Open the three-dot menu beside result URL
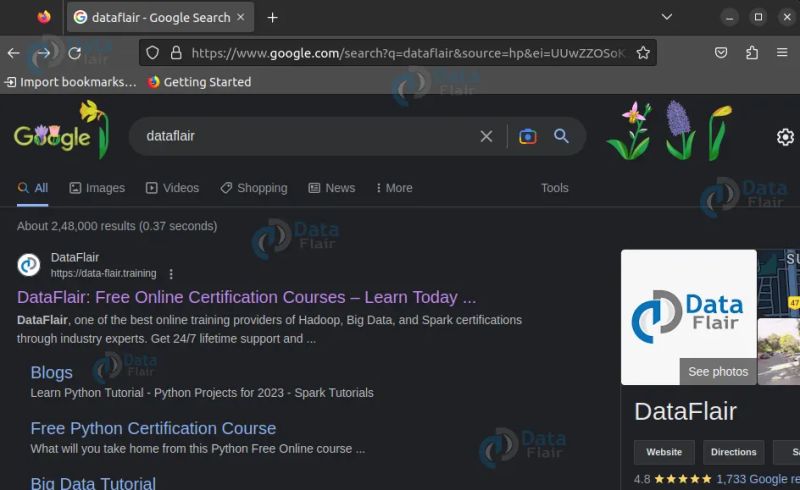Screen dimensions: 800x490 (171, 274)
